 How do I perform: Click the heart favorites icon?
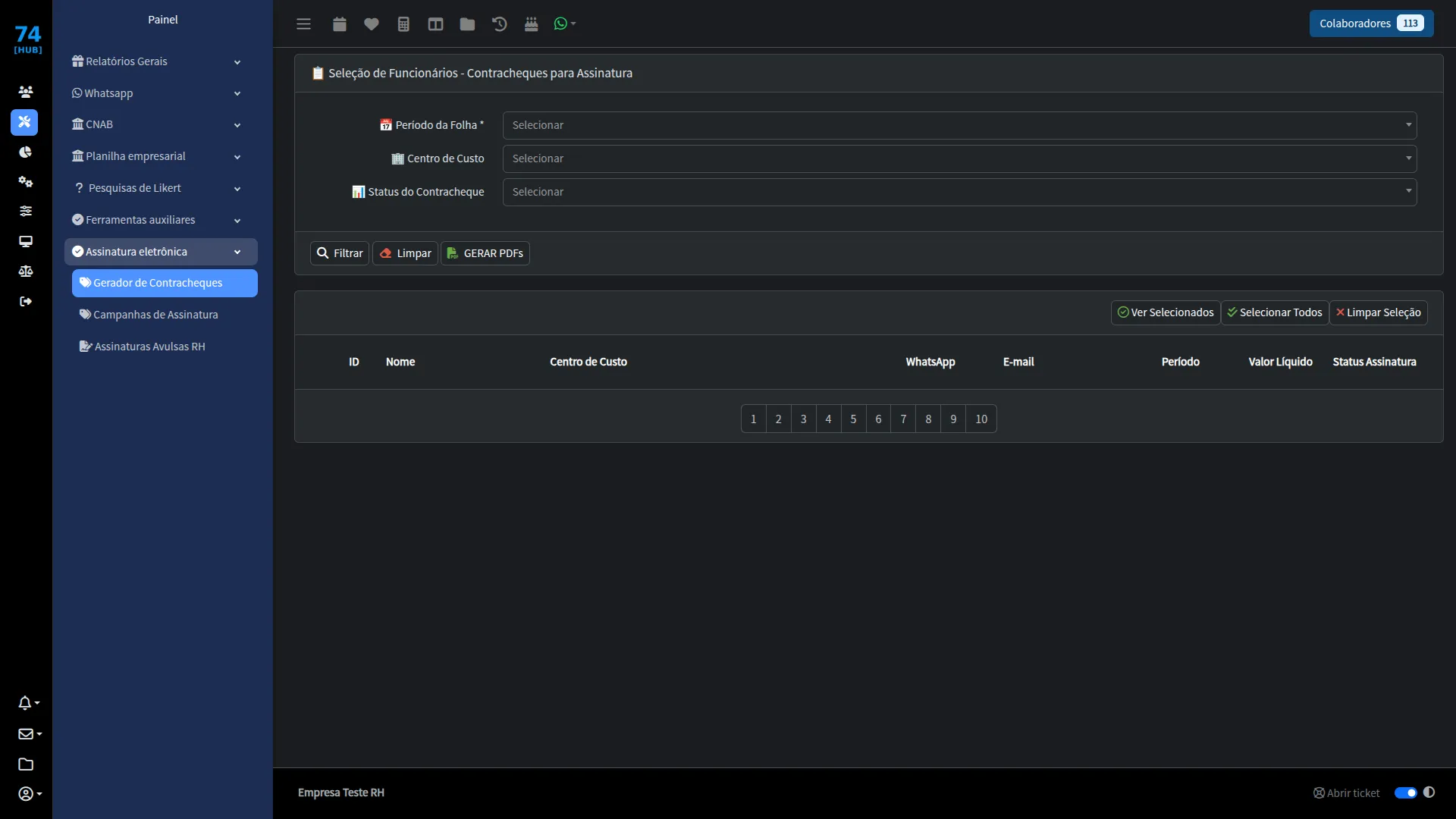[x=371, y=24]
